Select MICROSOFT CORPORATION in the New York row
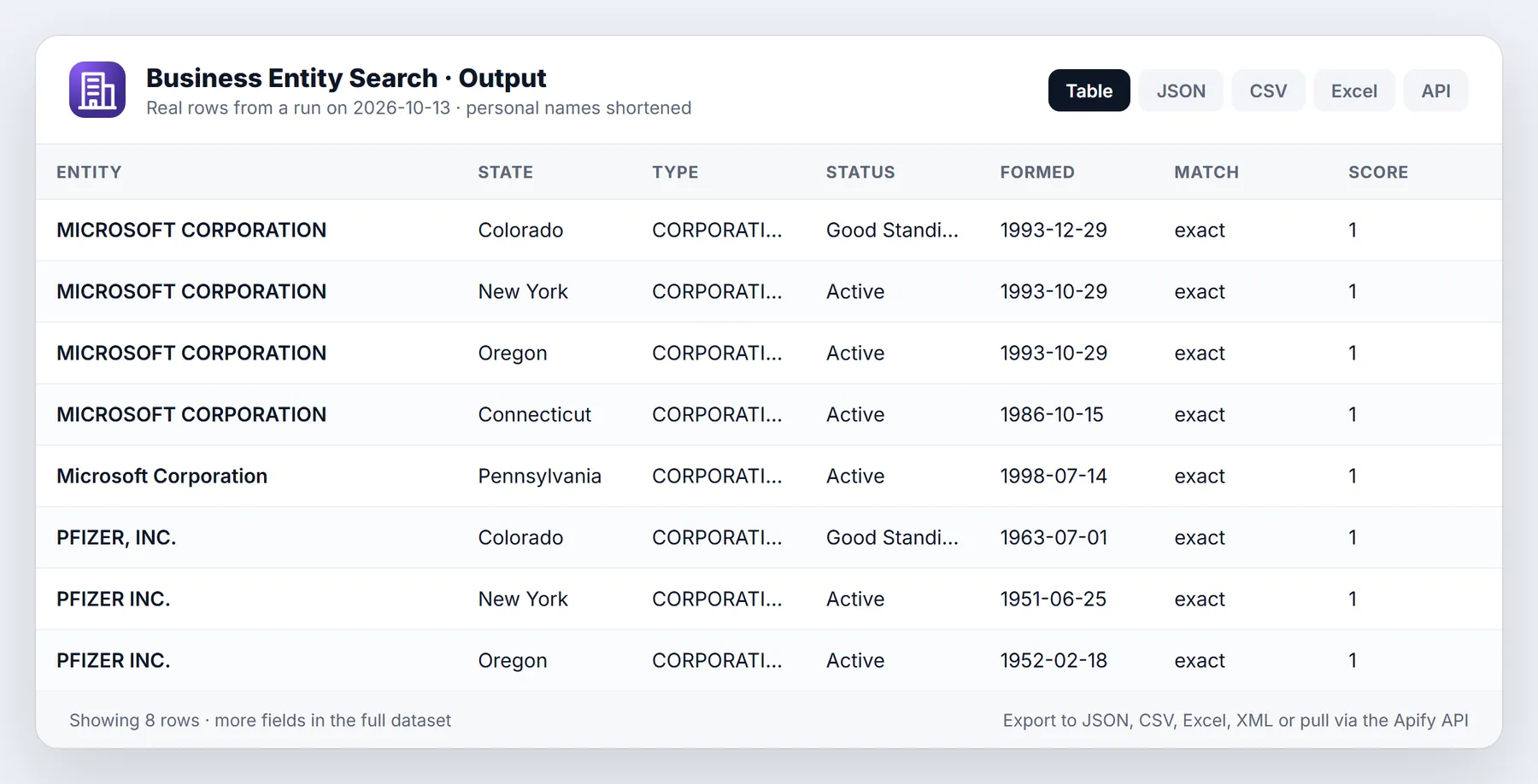 pyautogui.click(x=191, y=291)
